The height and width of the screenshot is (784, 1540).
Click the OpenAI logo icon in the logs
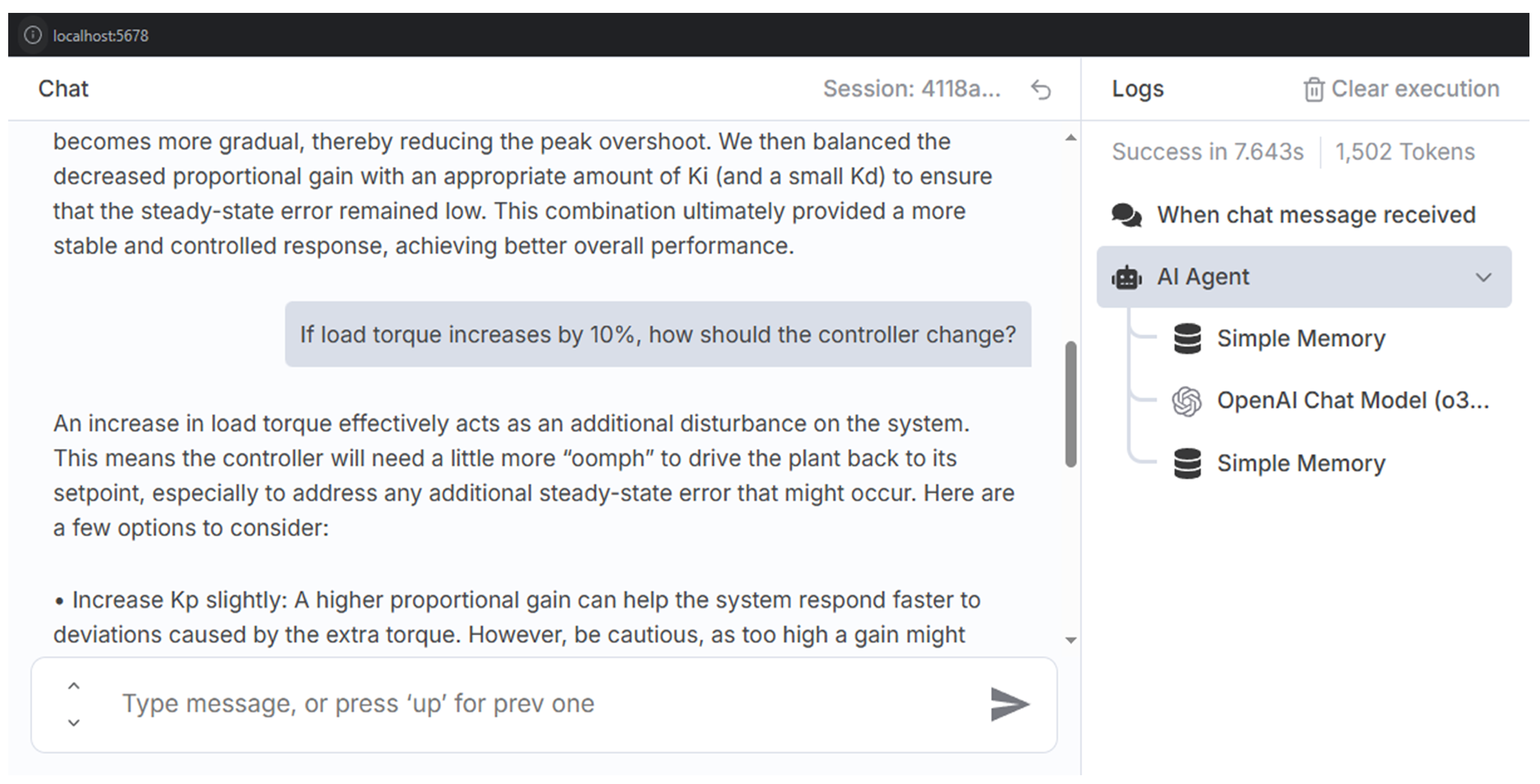pyautogui.click(x=1187, y=401)
